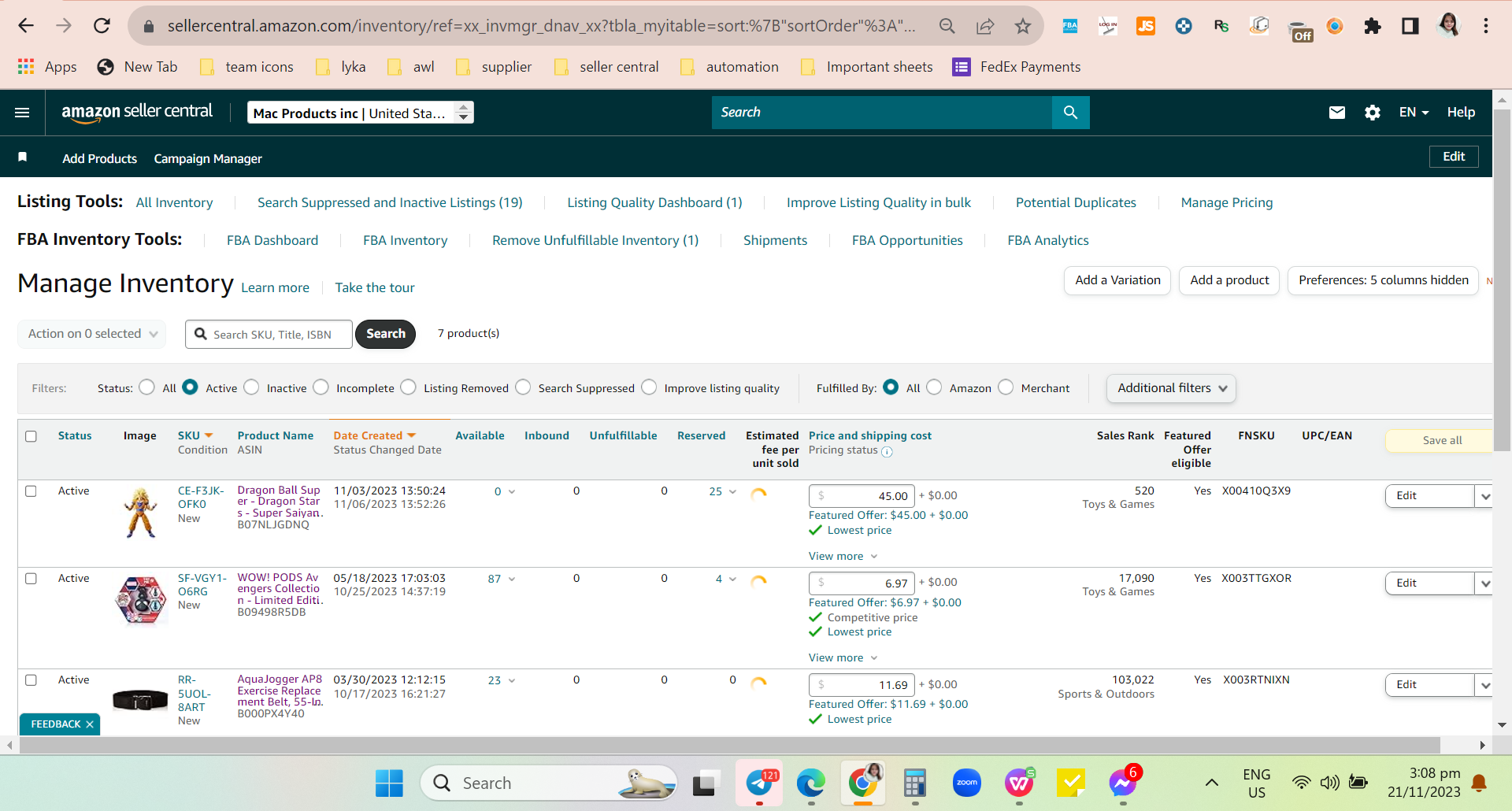Open Zoom from the taskbar
Viewport: 1512px width, 811px height.
click(x=967, y=783)
